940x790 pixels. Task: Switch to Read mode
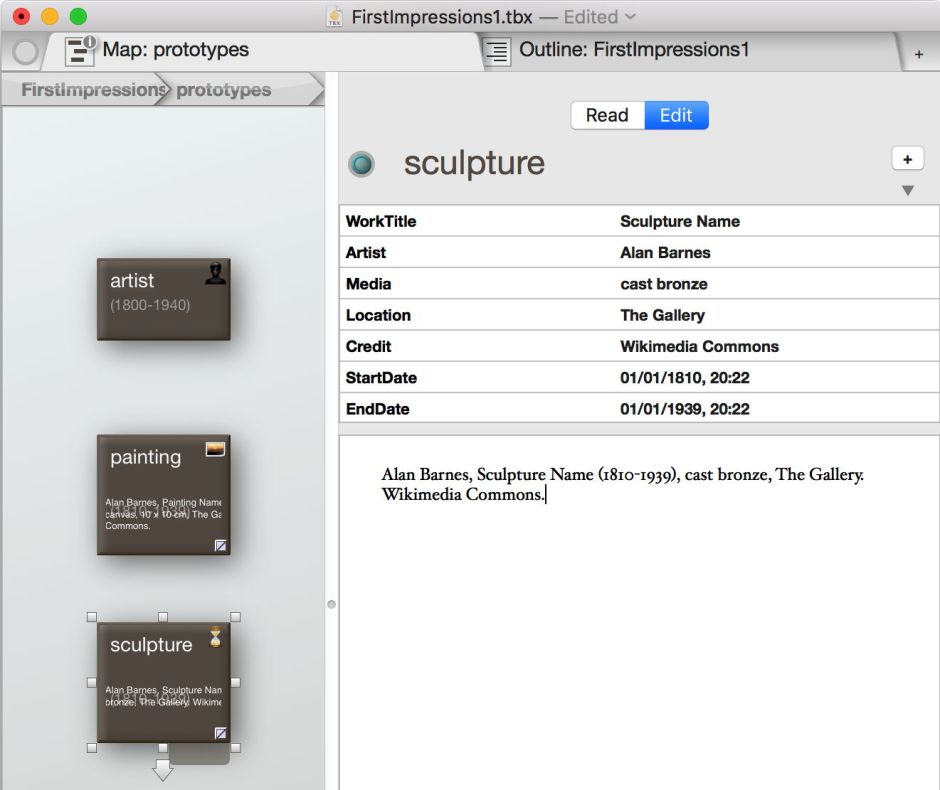pos(607,115)
